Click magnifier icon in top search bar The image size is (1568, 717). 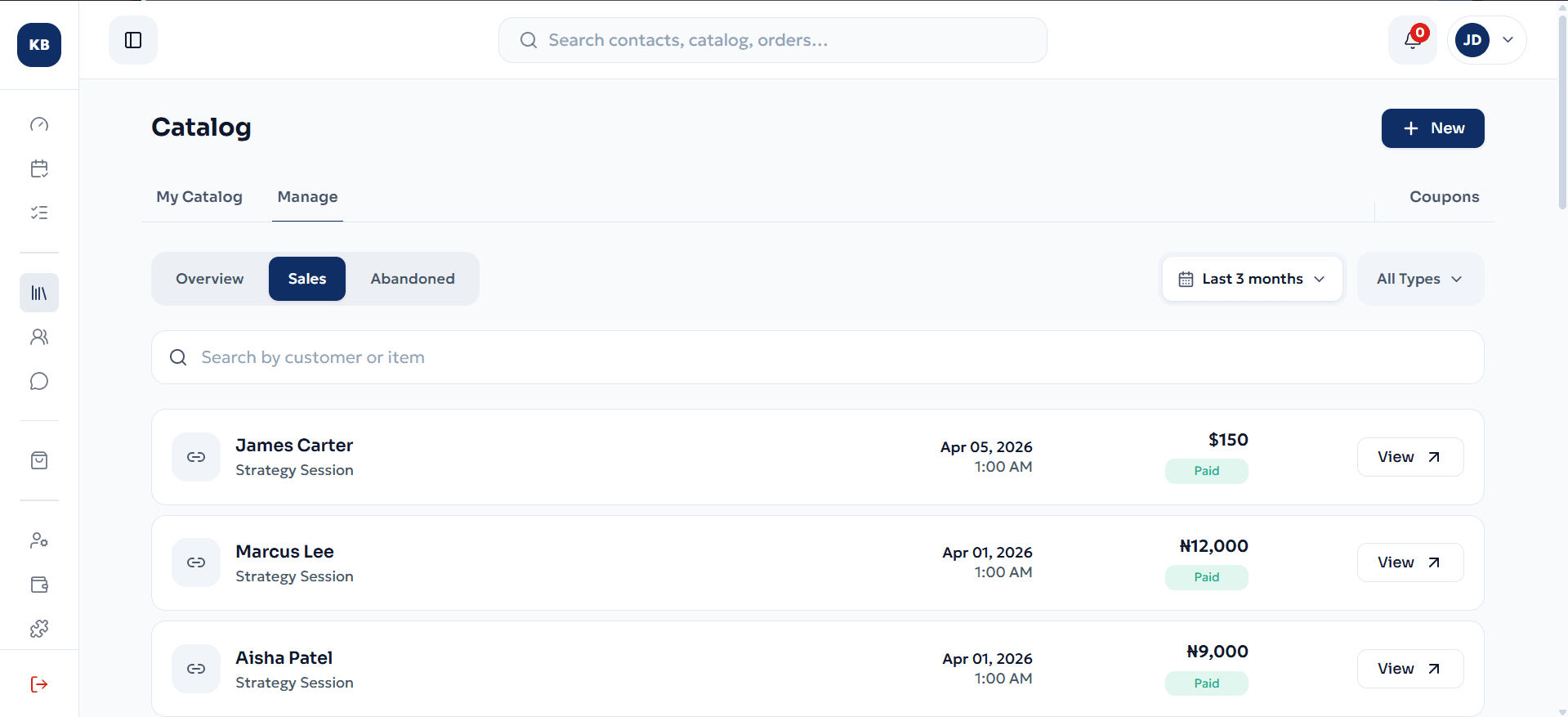coord(529,40)
